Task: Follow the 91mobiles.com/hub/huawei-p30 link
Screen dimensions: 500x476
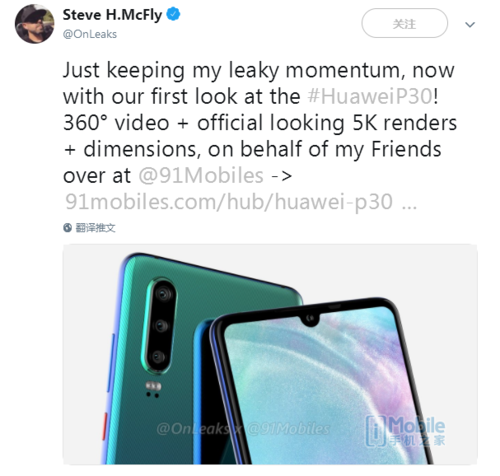Action: click(241, 202)
